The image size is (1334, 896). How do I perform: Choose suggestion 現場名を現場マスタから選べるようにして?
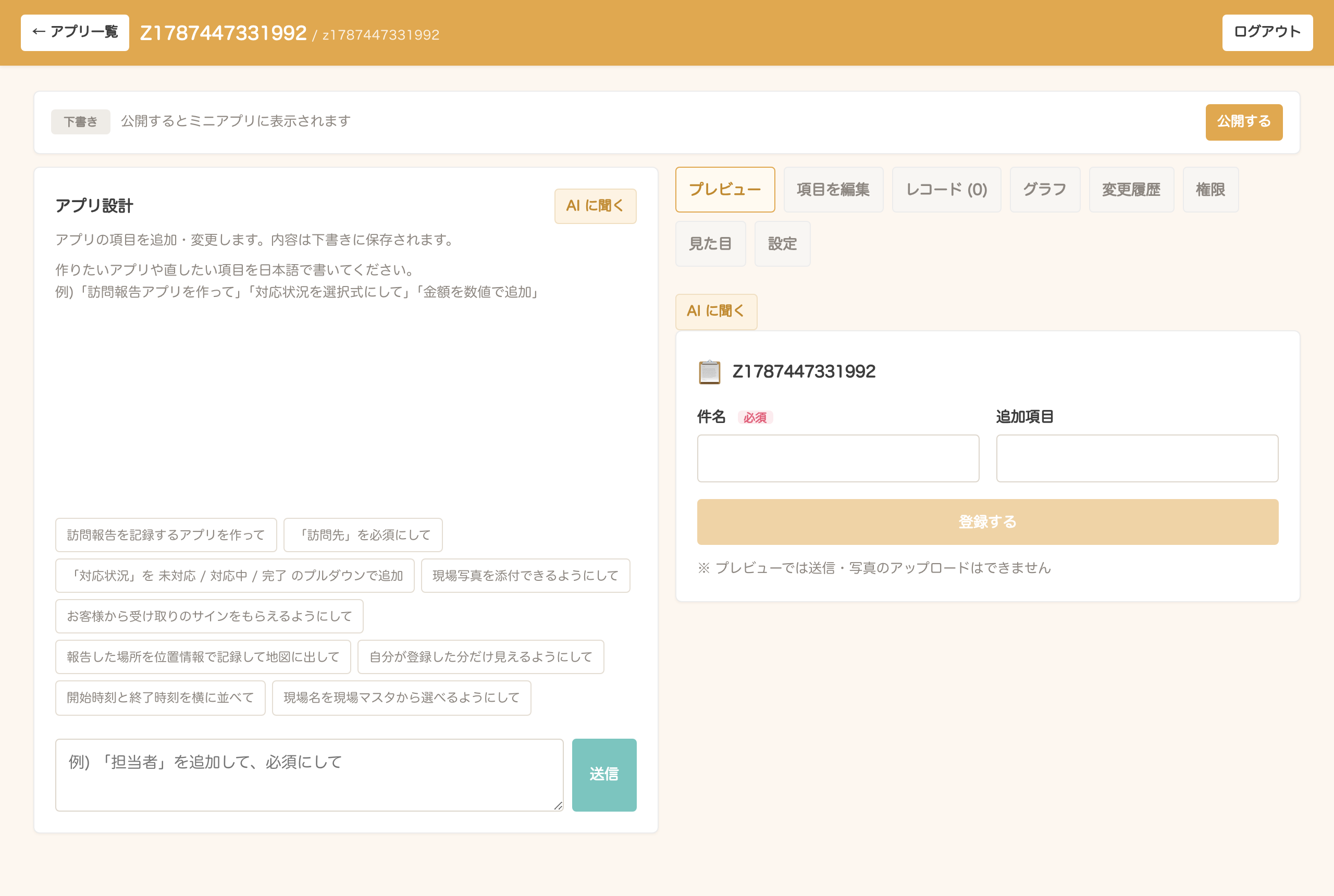(401, 698)
